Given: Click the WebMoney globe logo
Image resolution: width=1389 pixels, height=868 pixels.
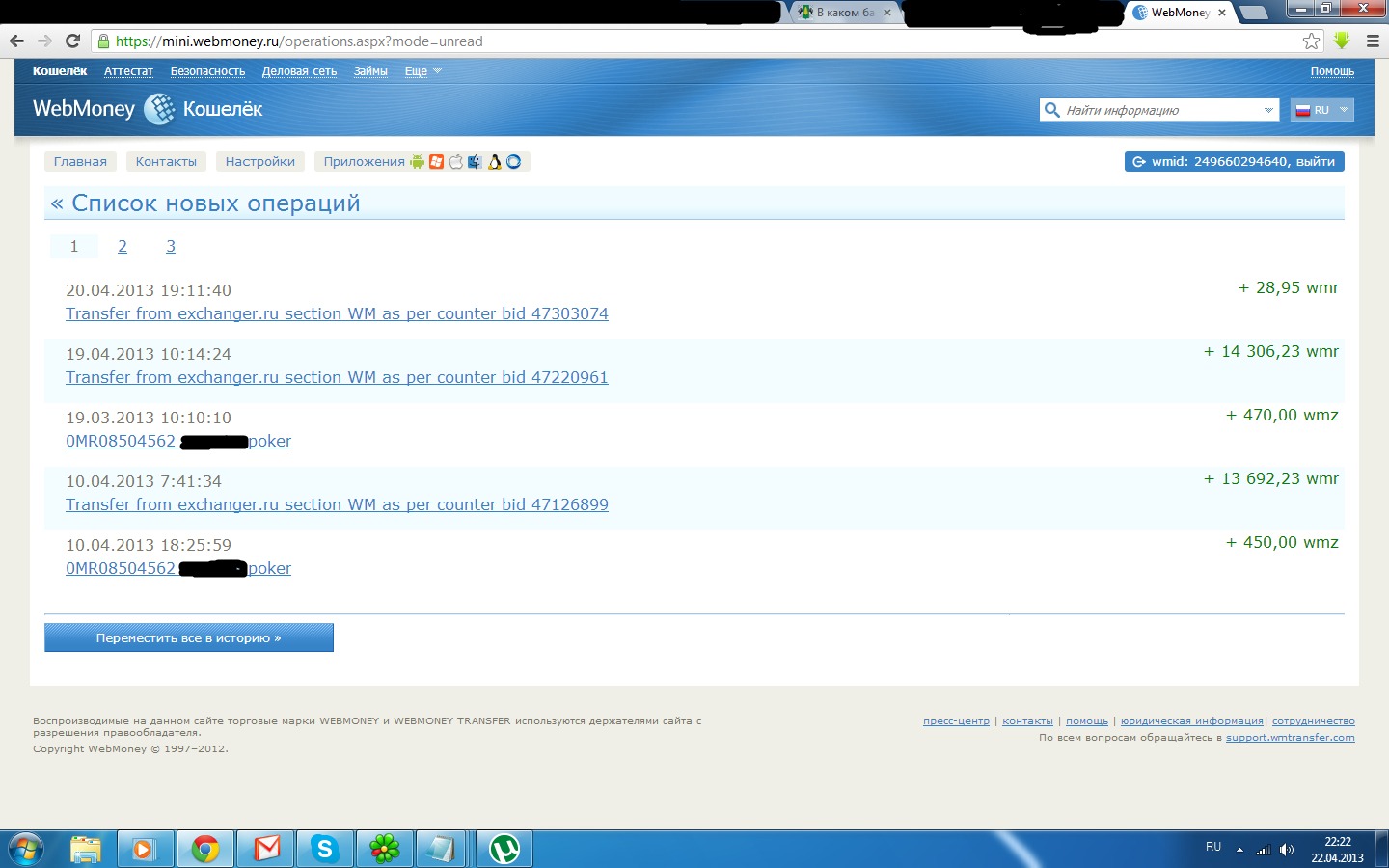Looking at the screenshot, I should (159, 110).
